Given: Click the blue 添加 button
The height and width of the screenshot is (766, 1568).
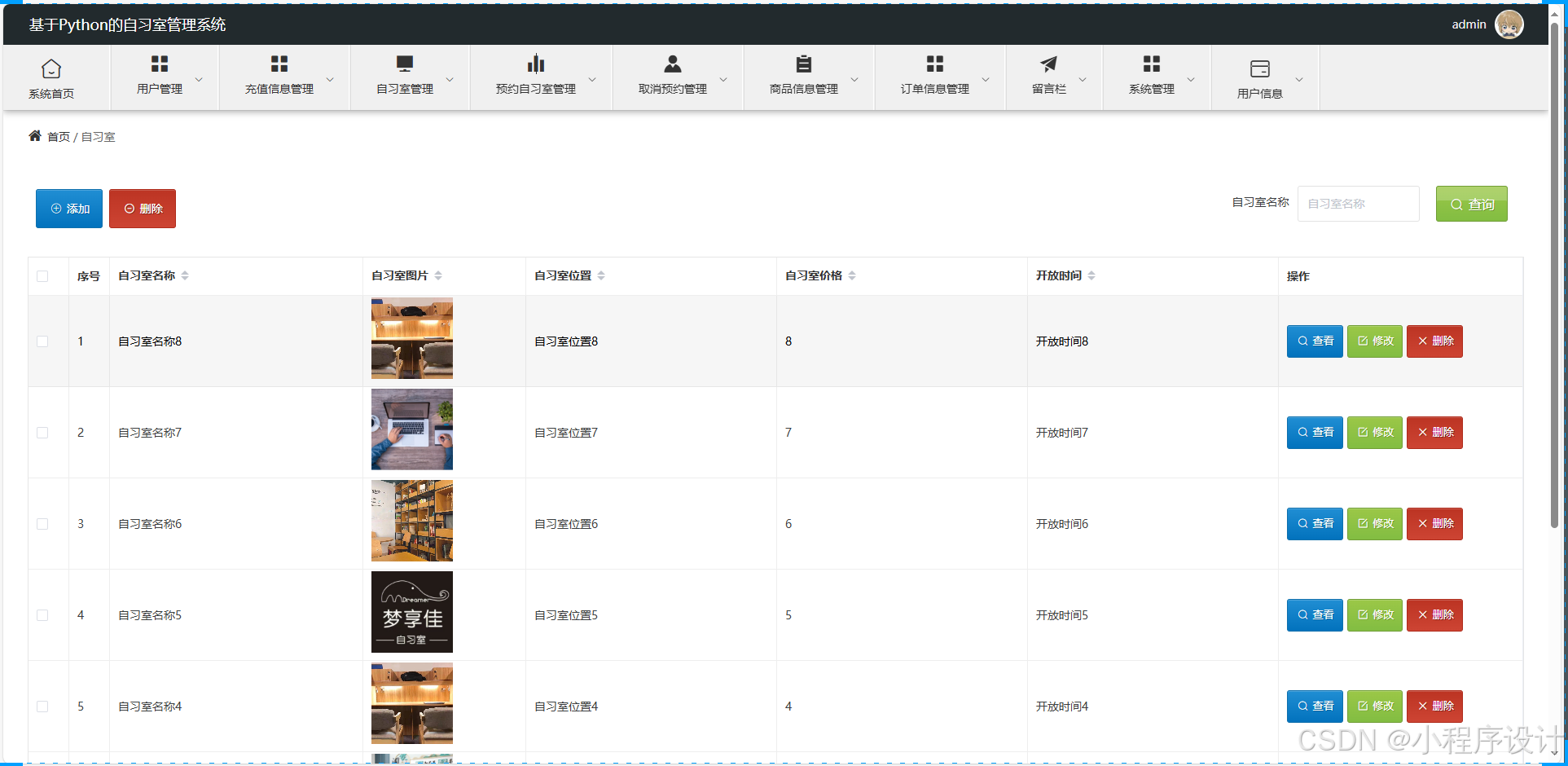Looking at the screenshot, I should [69, 209].
